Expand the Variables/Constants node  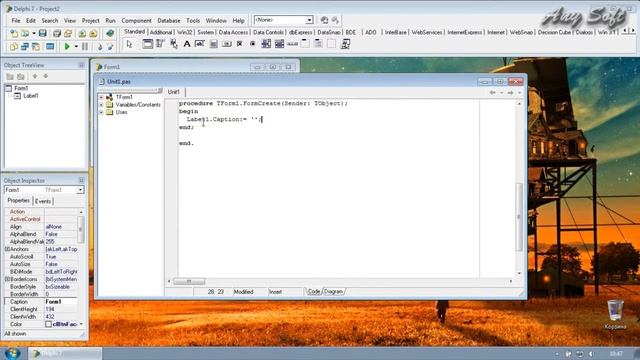101,104
